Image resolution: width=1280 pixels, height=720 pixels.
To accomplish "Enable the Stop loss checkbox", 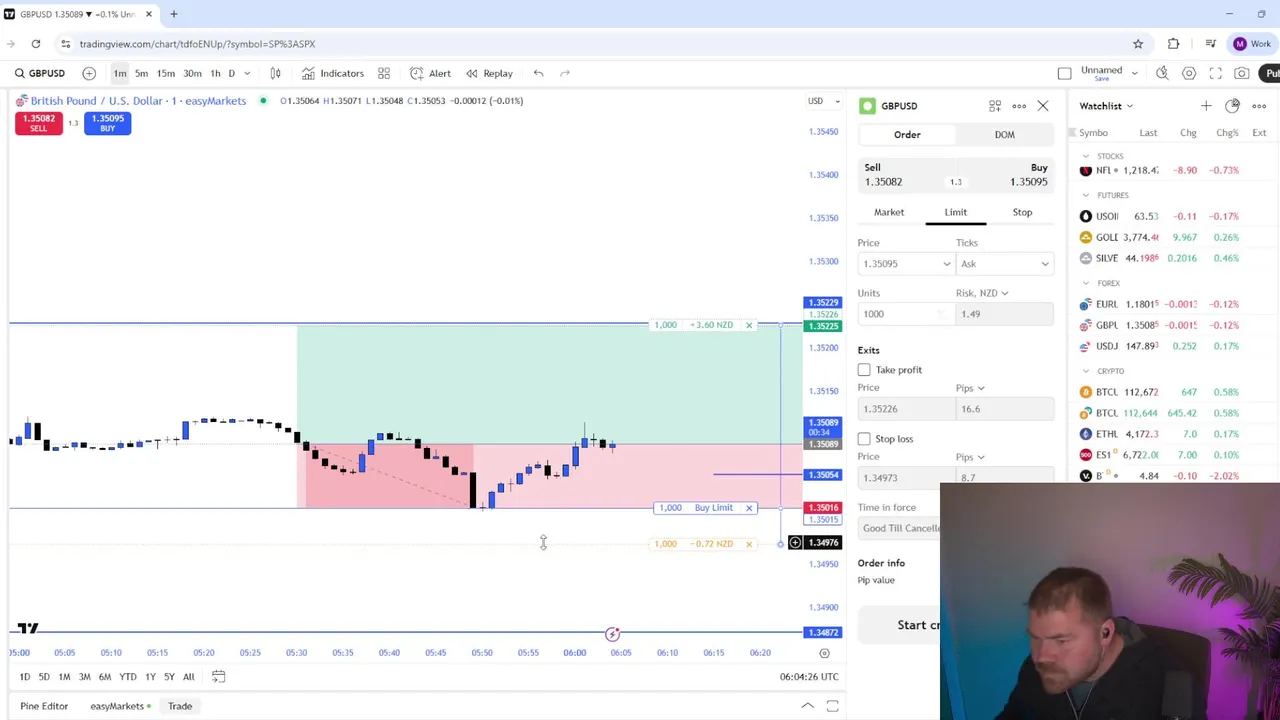I will pos(864,439).
